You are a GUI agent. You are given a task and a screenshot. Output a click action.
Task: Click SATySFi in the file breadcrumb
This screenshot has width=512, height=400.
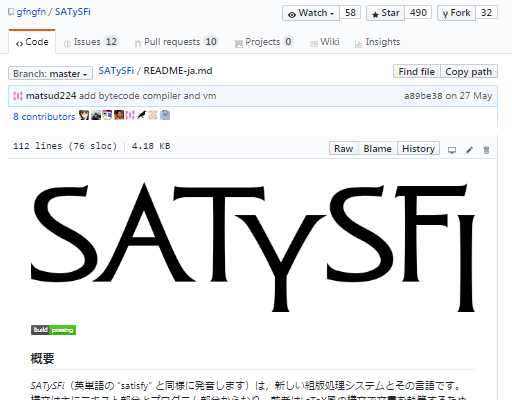(116, 71)
